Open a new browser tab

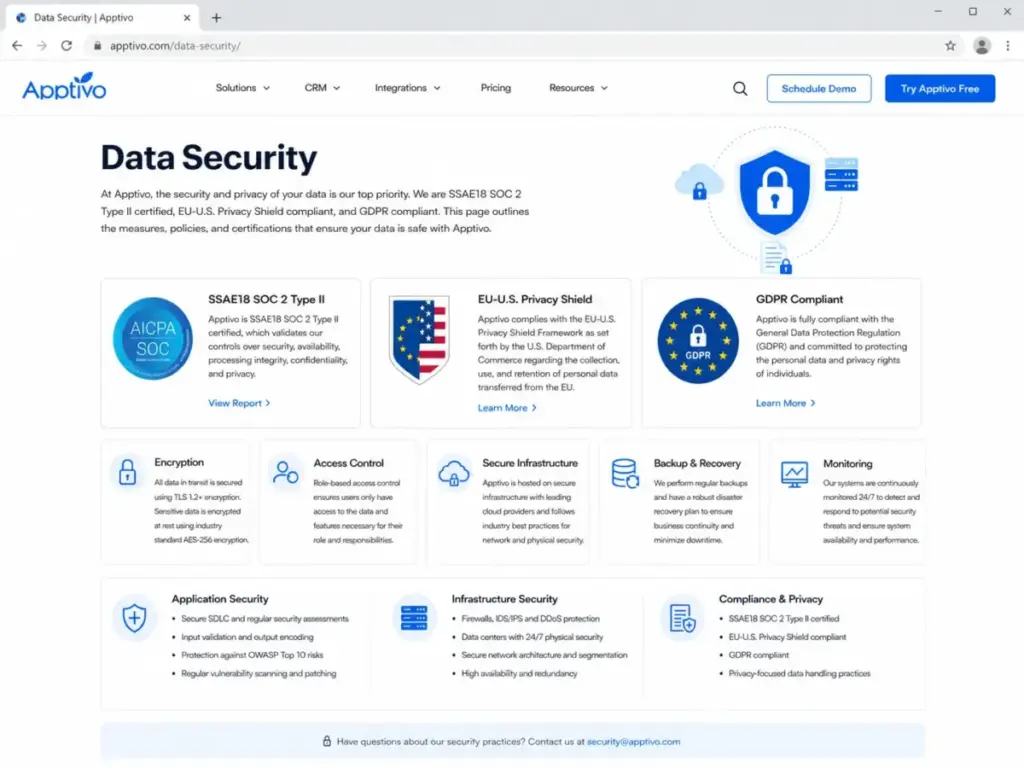pyautogui.click(x=216, y=18)
